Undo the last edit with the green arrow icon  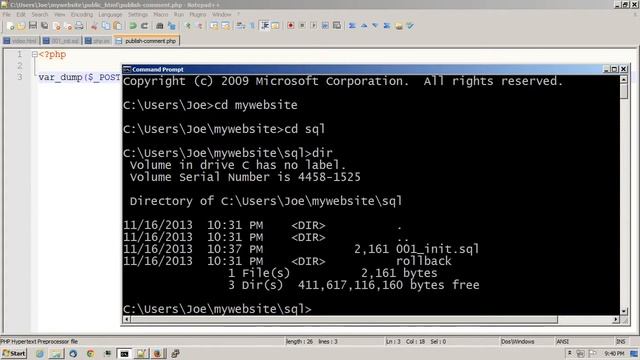pyautogui.click(x=133, y=26)
